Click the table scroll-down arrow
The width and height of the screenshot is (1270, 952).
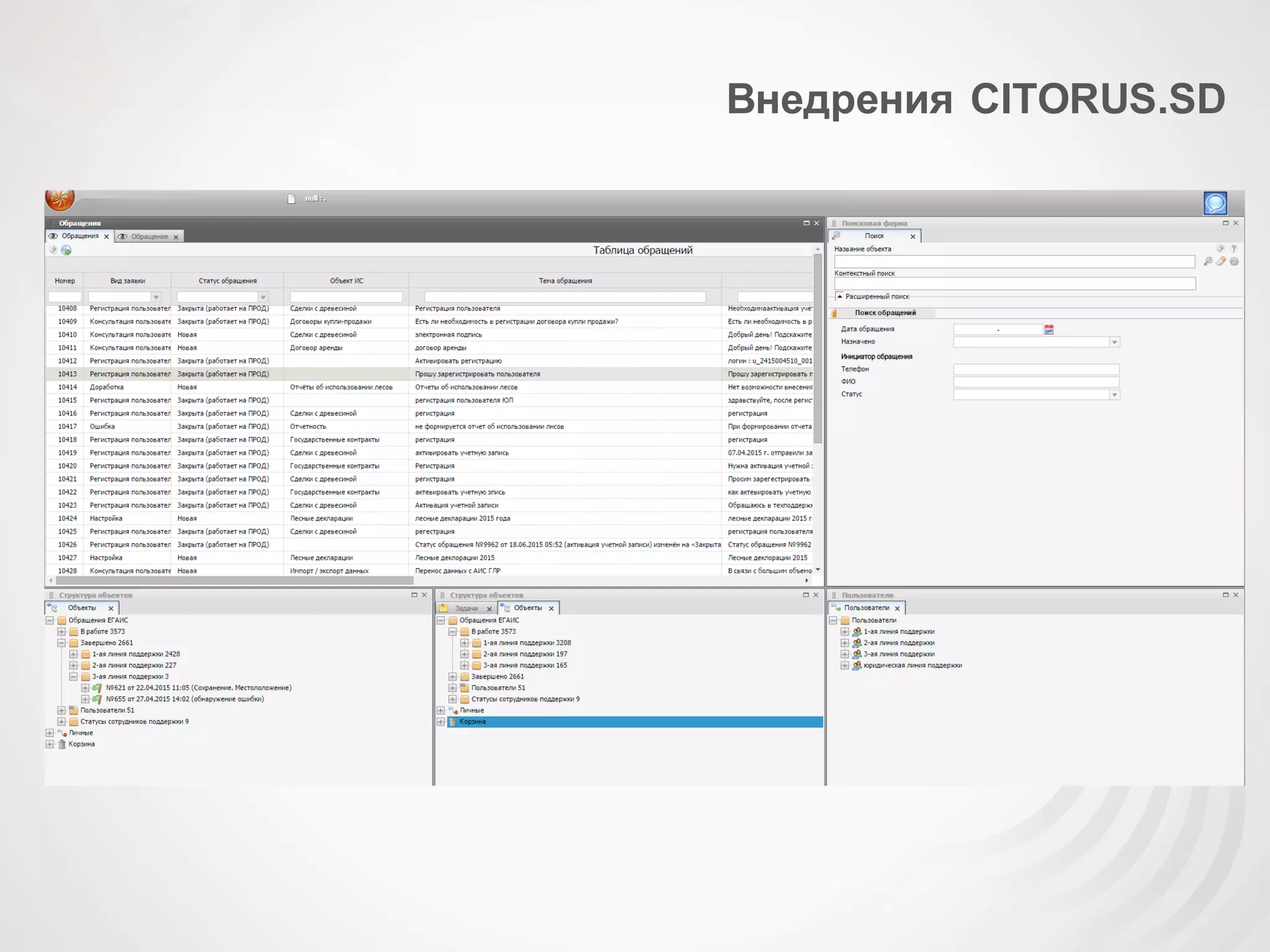point(818,570)
